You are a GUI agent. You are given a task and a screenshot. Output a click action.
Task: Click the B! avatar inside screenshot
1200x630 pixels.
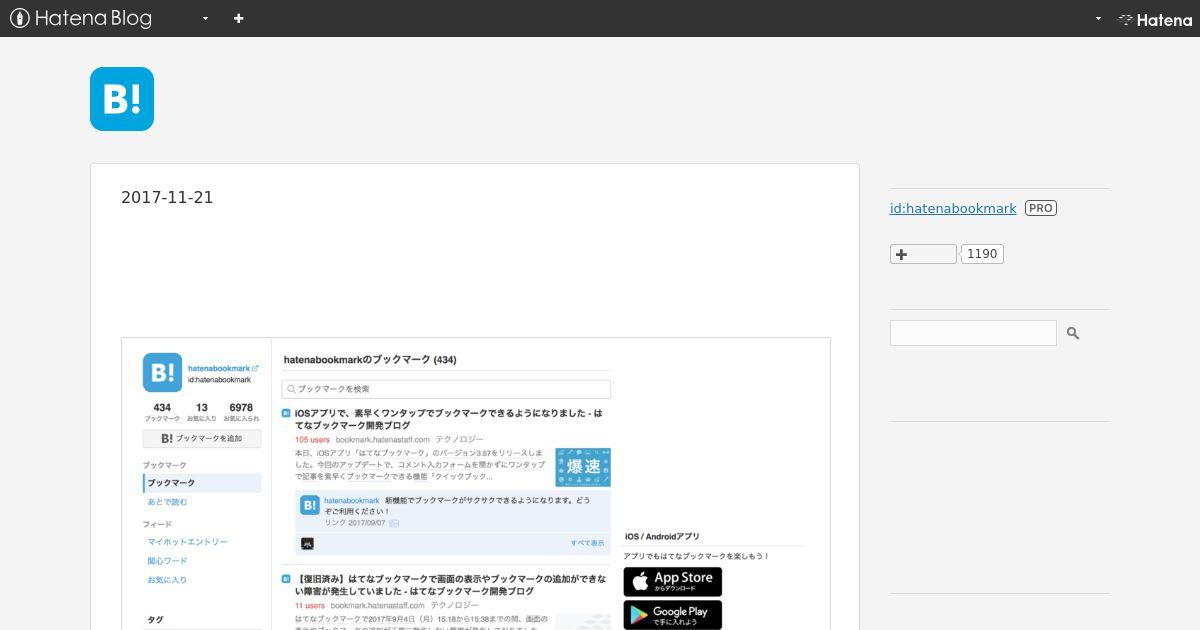(x=162, y=373)
